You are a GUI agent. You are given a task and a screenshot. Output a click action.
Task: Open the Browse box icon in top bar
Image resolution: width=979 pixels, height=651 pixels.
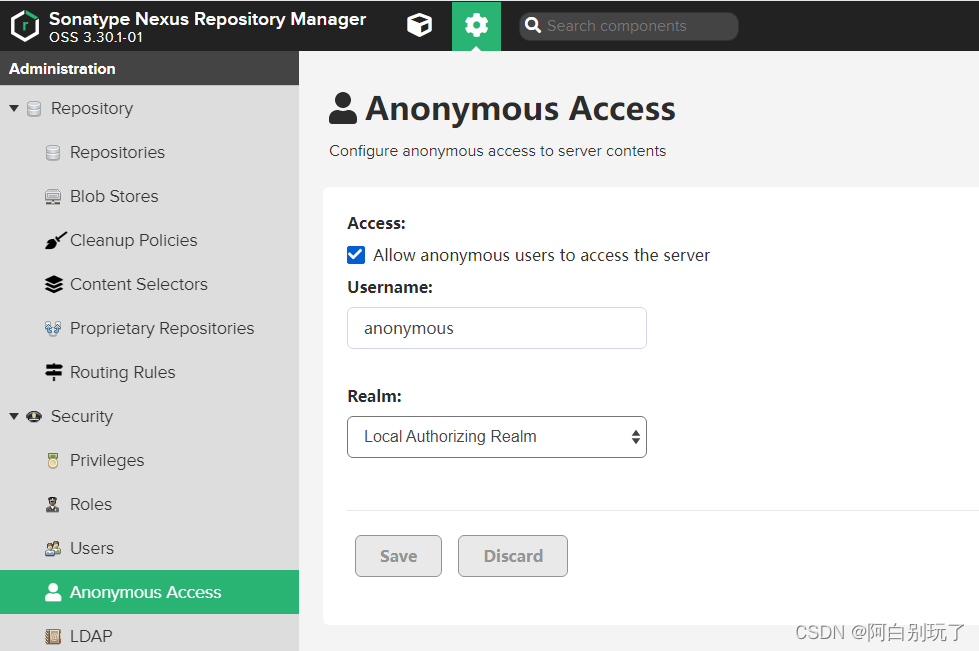pyautogui.click(x=419, y=25)
